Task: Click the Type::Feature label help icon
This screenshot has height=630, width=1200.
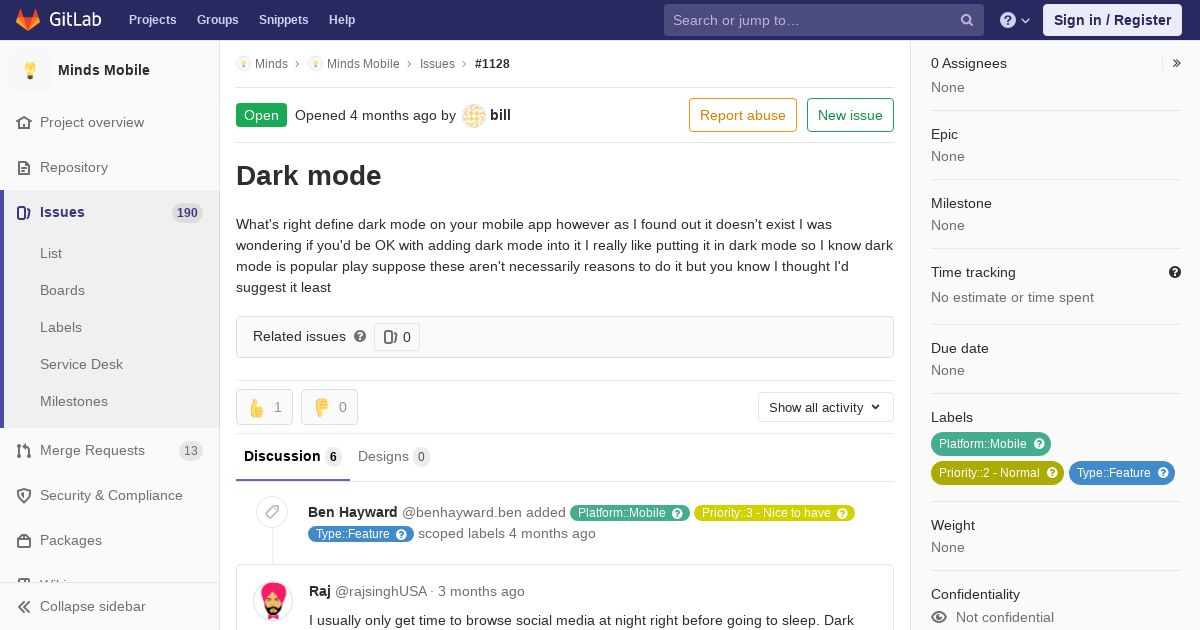Action: click(1164, 473)
